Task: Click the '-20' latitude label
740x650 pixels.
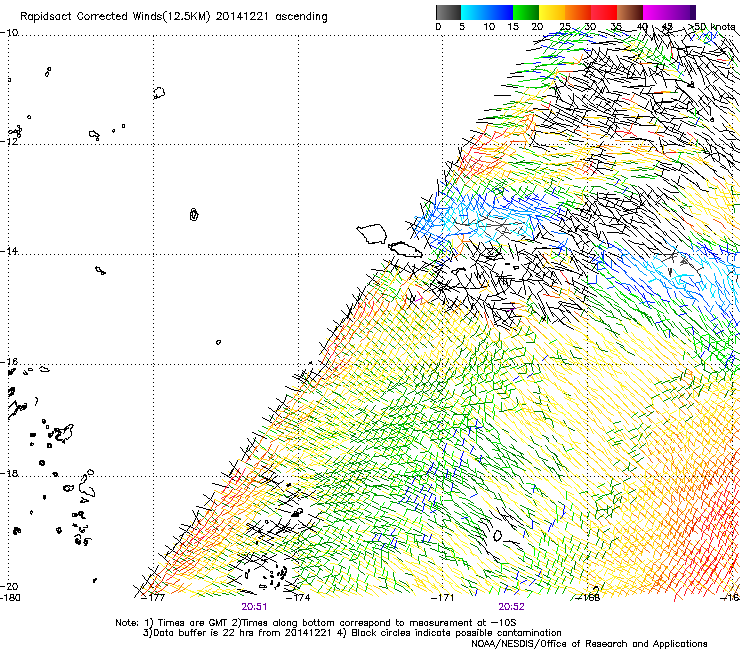Action: (9, 586)
